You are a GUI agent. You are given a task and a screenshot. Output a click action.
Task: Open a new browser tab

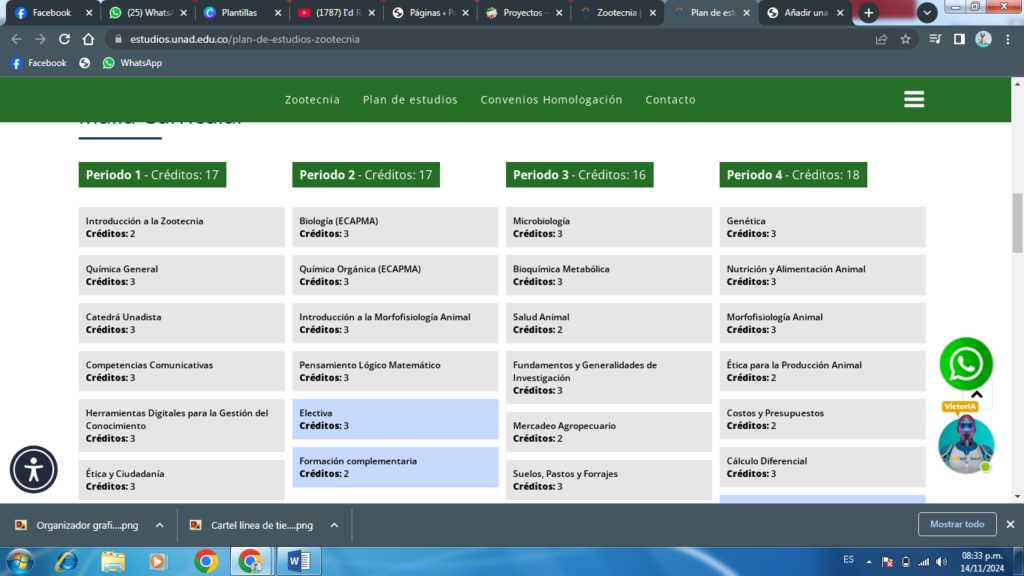coord(869,13)
